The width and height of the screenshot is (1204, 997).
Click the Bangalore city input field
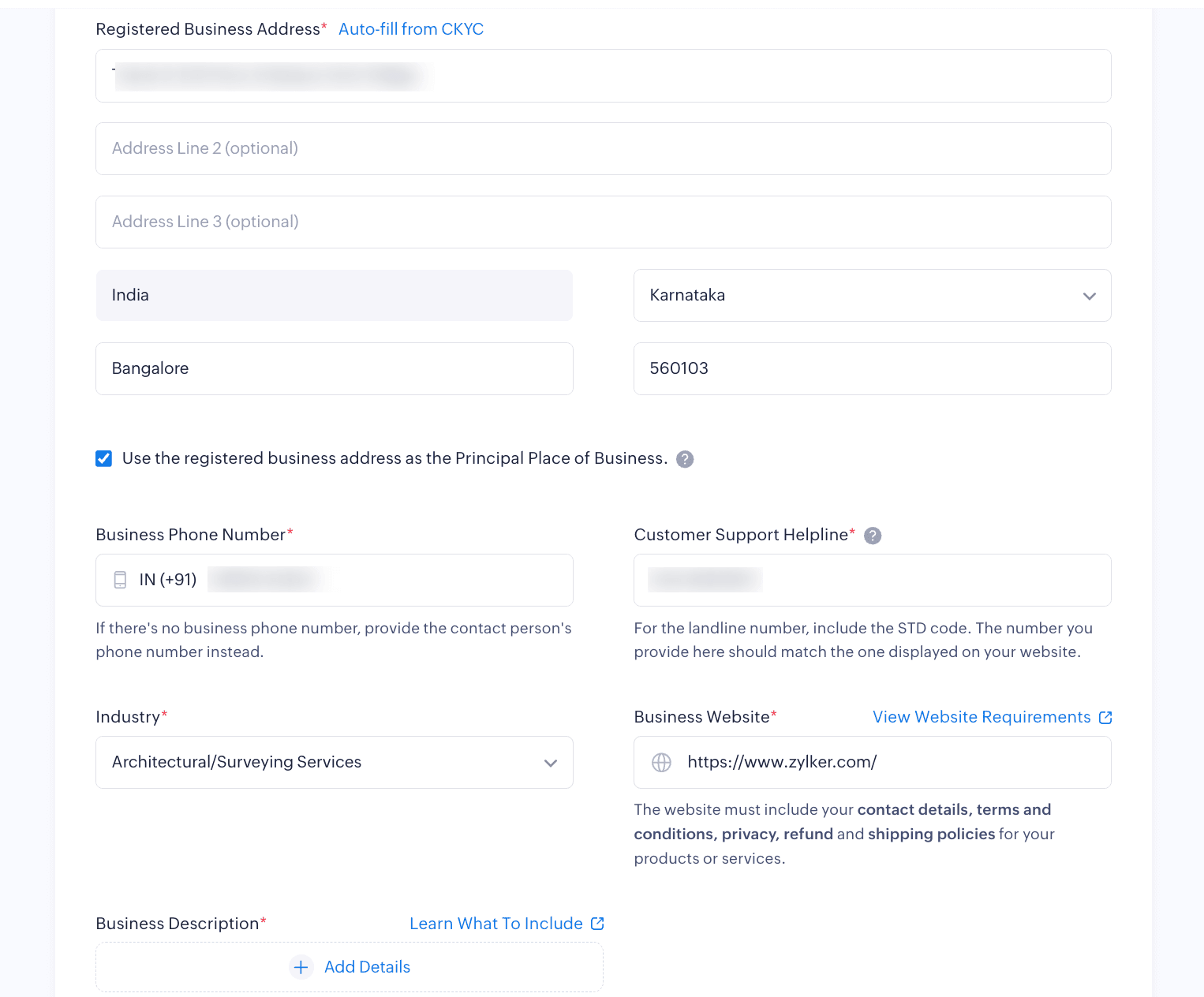pos(334,368)
